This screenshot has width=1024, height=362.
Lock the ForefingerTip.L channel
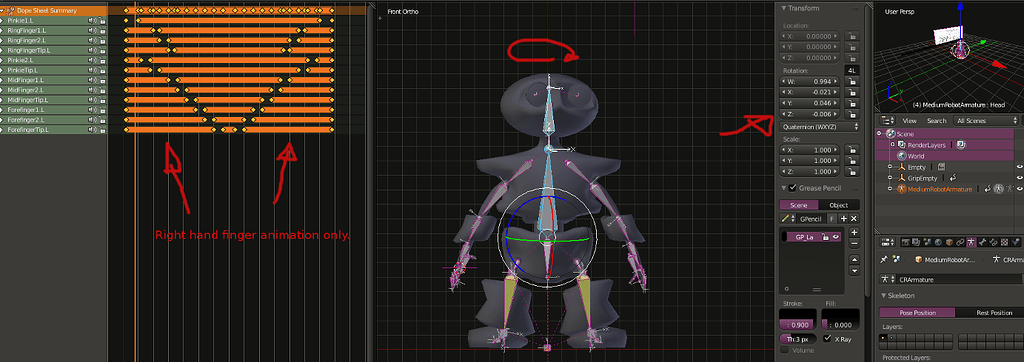pyautogui.click(x=102, y=130)
